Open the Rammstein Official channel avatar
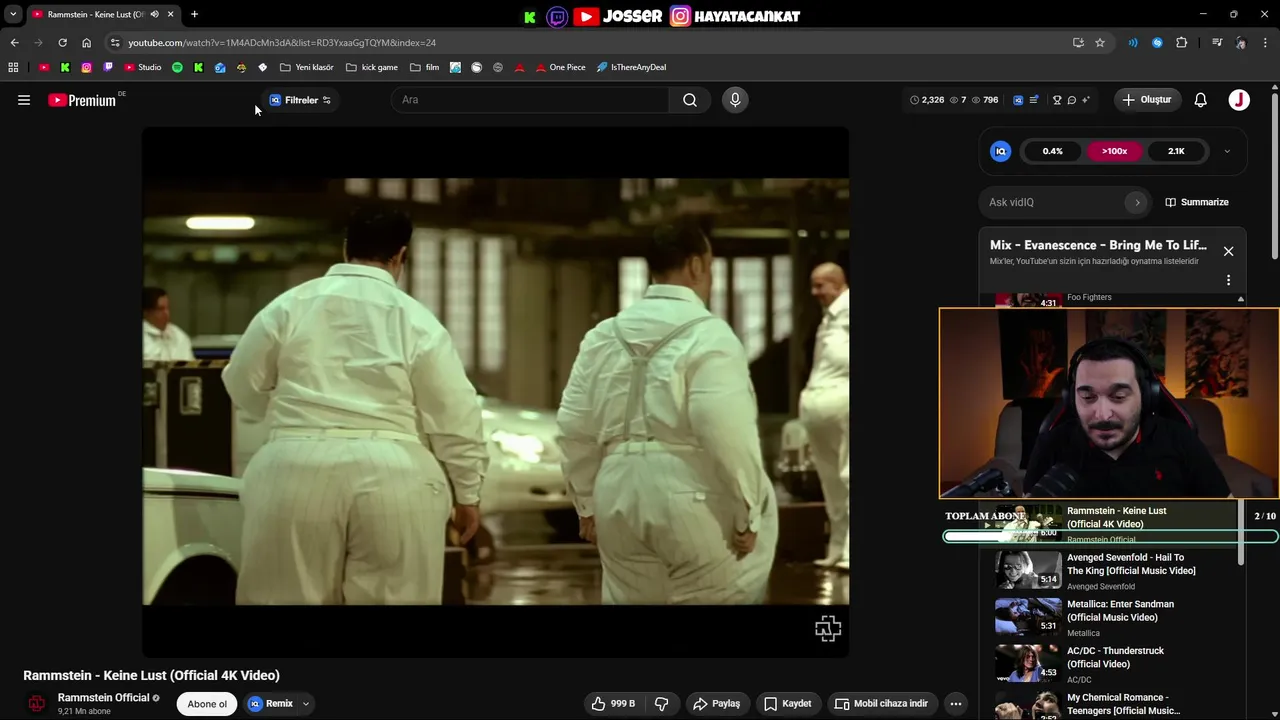This screenshot has height=720, width=1280. (x=37, y=704)
